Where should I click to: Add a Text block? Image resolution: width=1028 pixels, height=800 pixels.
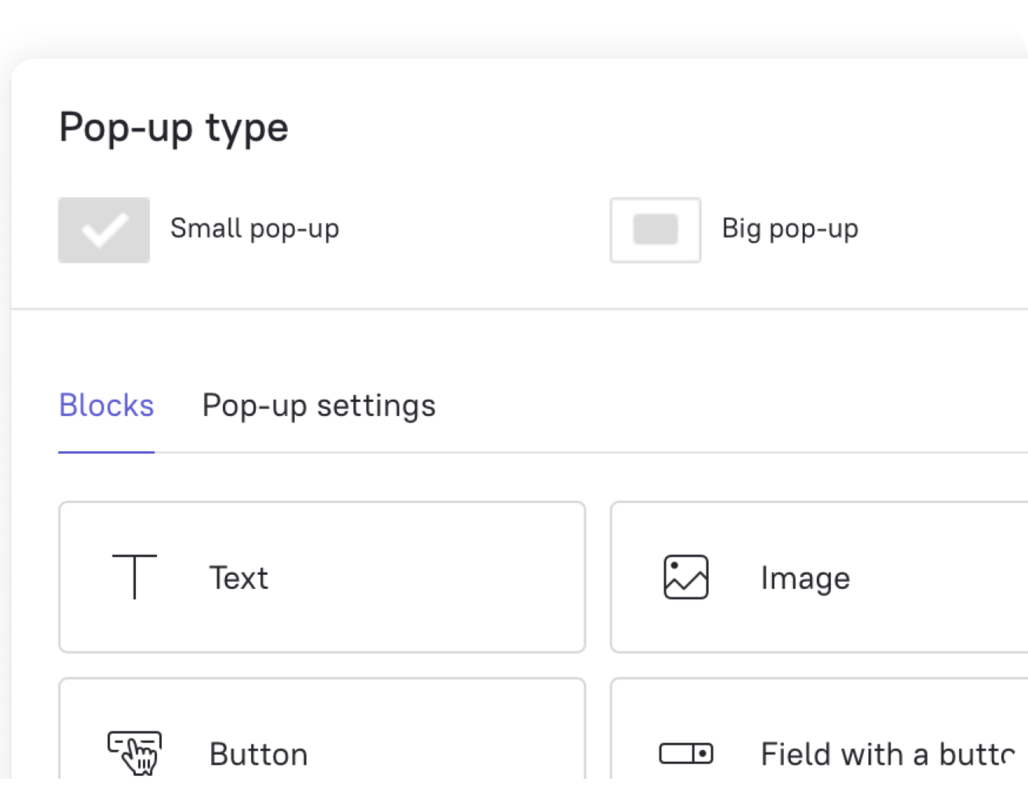(x=322, y=577)
